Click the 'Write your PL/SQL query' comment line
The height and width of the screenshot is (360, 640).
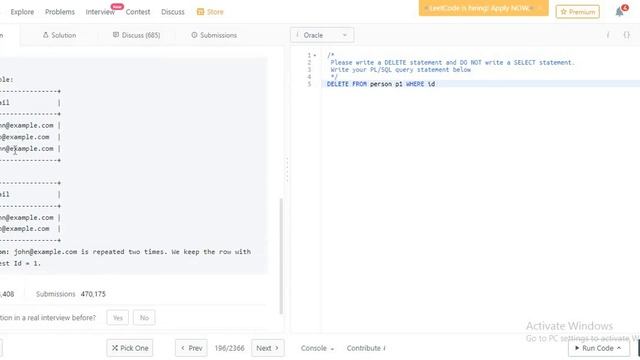coord(400,70)
